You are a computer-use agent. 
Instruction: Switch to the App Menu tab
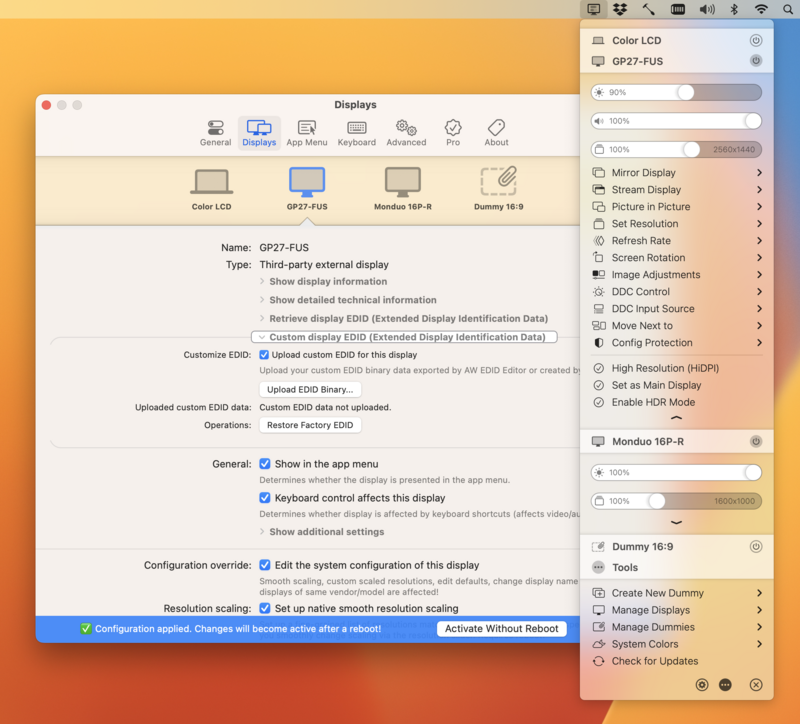[x=307, y=133]
